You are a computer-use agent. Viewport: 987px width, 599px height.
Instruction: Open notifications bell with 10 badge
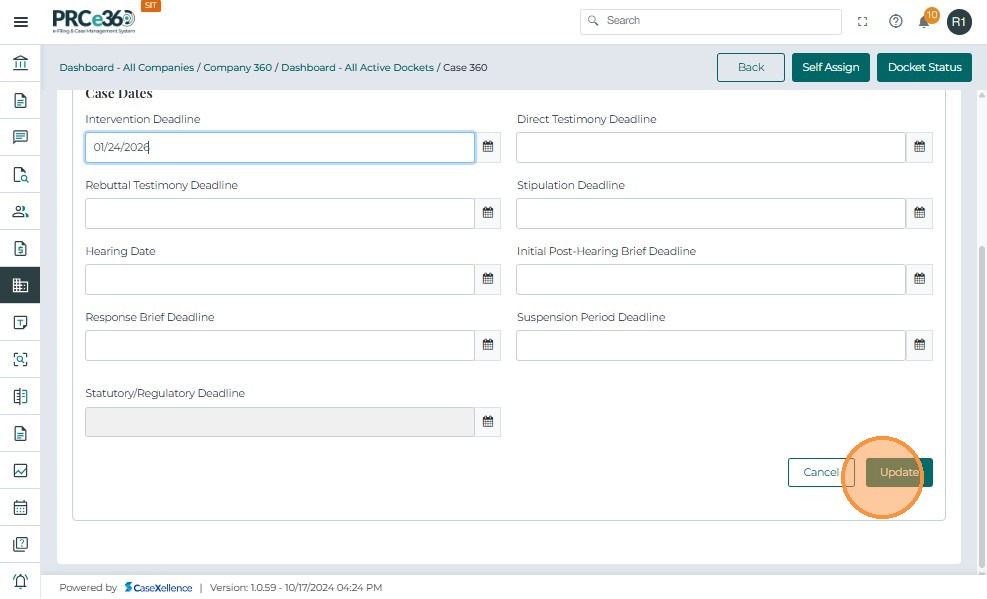(925, 21)
